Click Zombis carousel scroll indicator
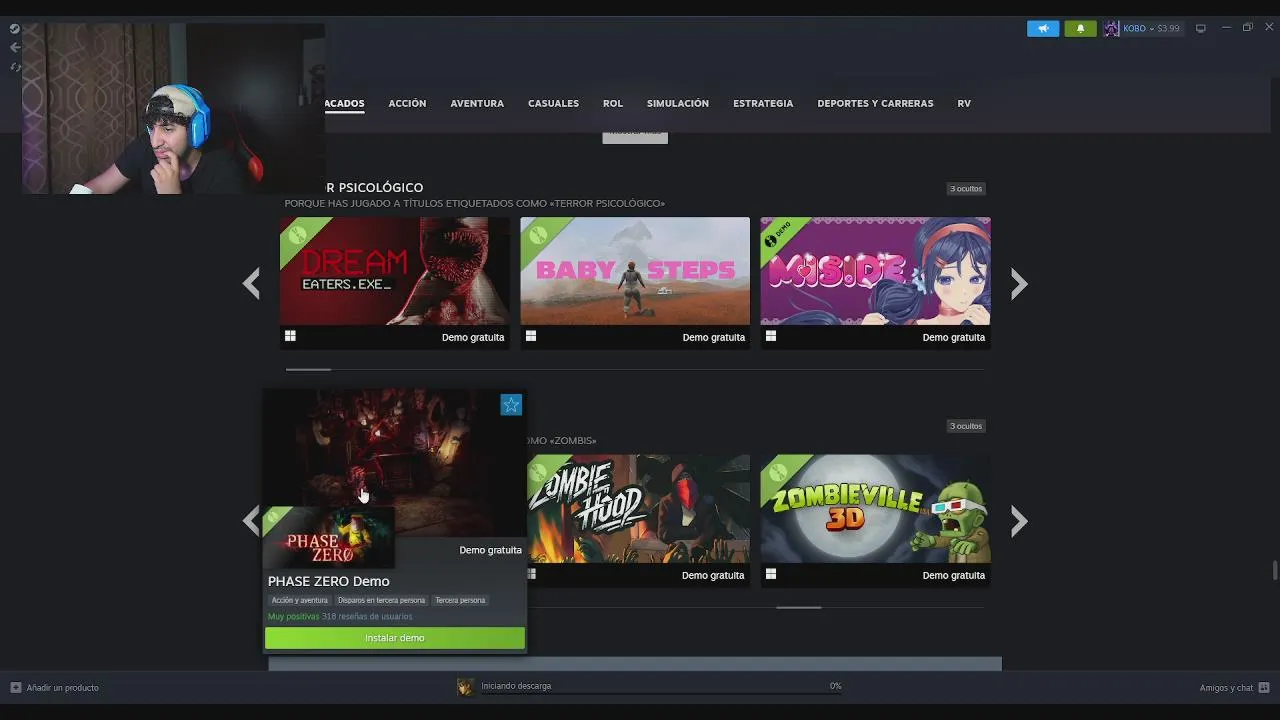The height and width of the screenshot is (720, 1280). click(799, 607)
